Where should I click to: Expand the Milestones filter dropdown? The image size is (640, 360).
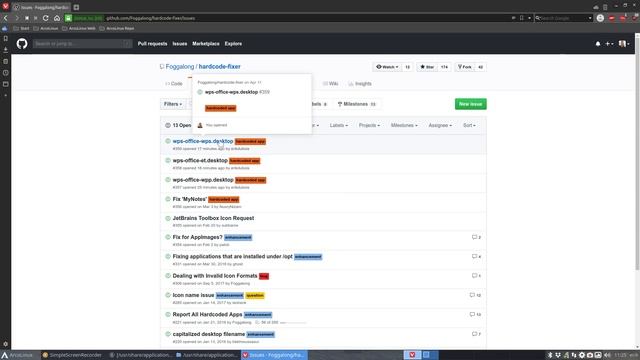pos(404,125)
